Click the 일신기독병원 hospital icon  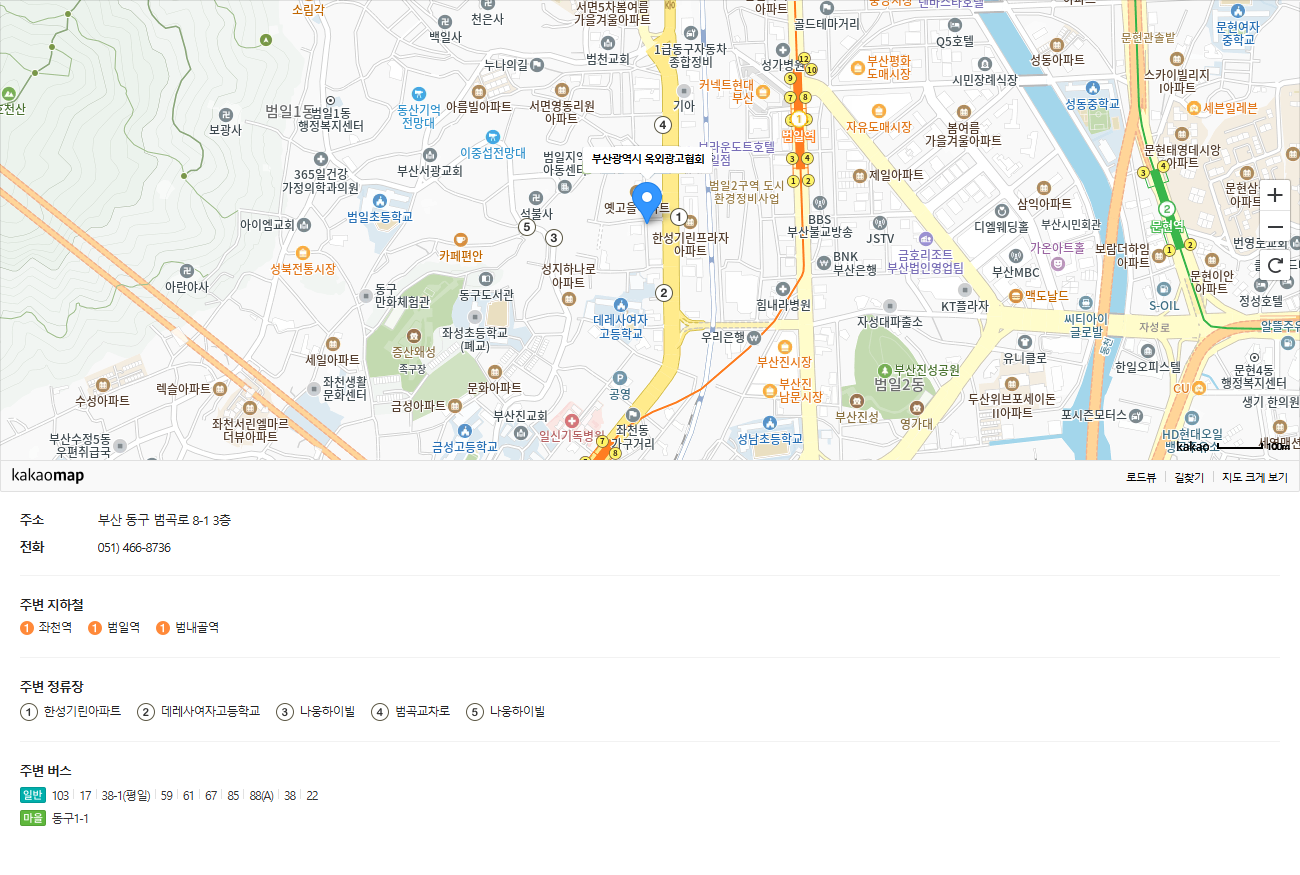tap(571, 420)
